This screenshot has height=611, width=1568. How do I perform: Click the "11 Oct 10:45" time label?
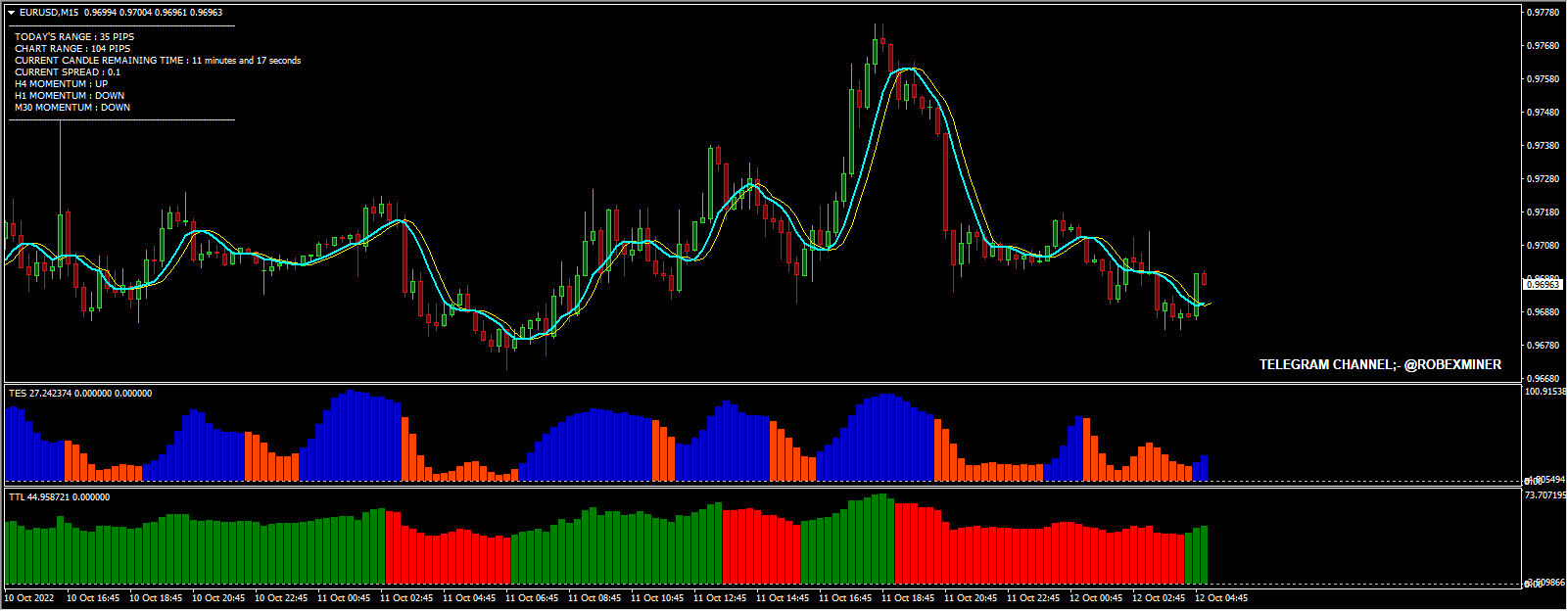coord(657,598)
